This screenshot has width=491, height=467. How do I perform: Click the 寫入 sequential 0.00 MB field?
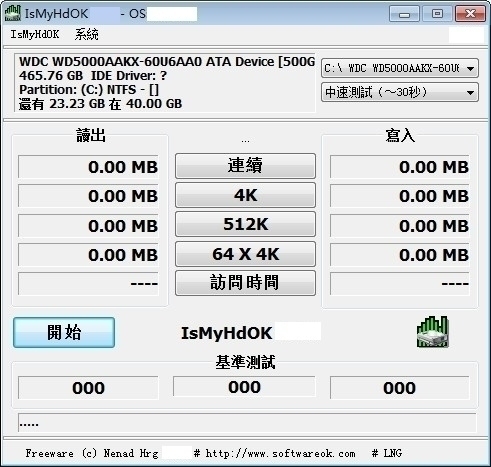(400, 167)
